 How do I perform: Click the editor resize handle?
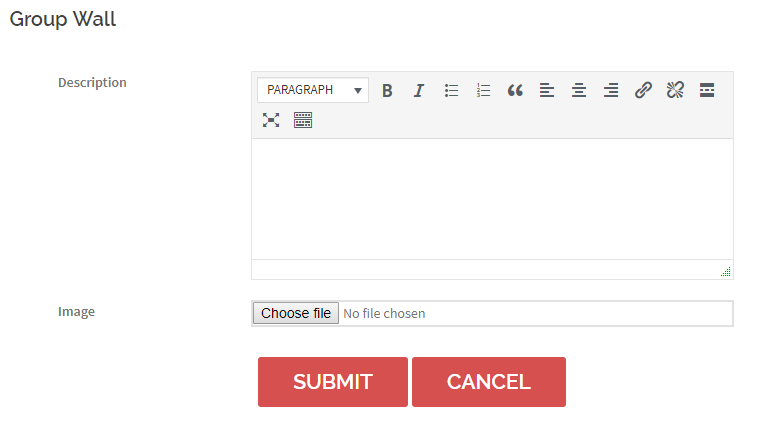[726, 272]
